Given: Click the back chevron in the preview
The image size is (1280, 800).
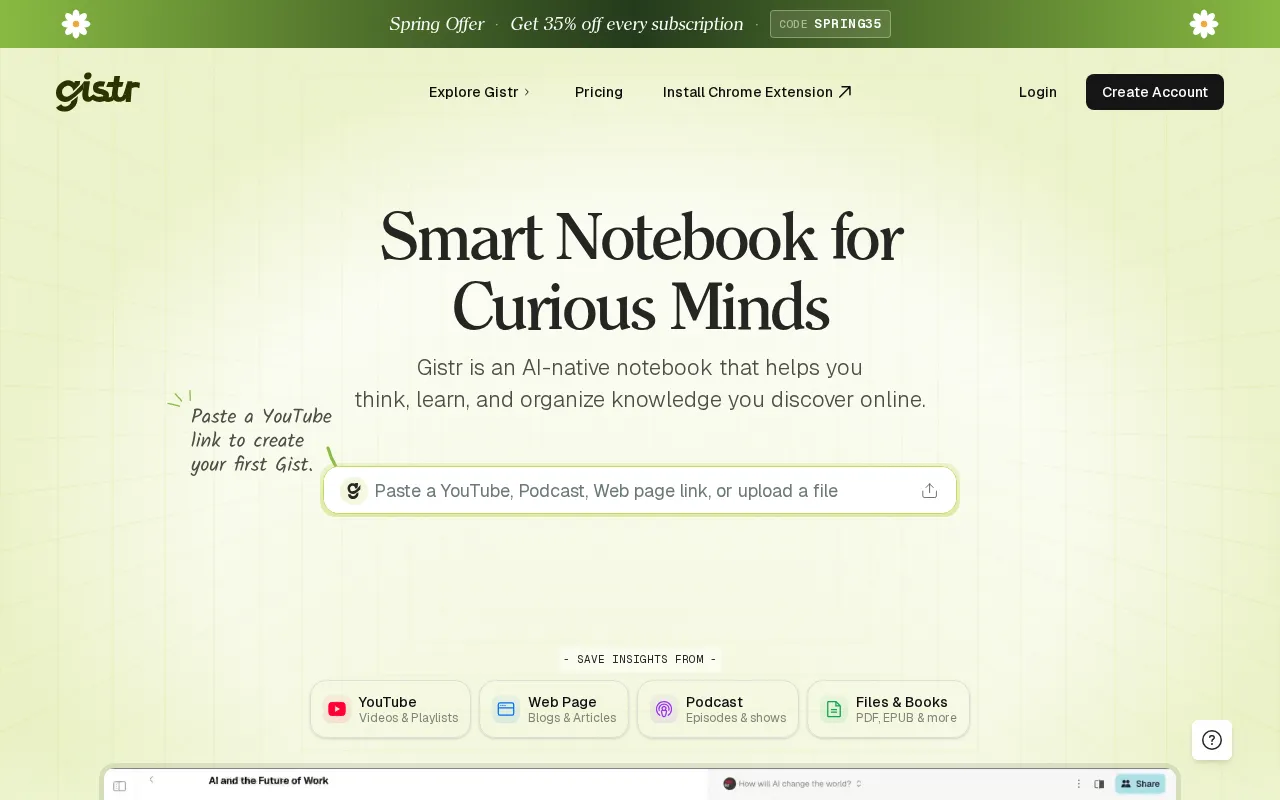Looking at the screenshot, I should click(x=152, y=780).
